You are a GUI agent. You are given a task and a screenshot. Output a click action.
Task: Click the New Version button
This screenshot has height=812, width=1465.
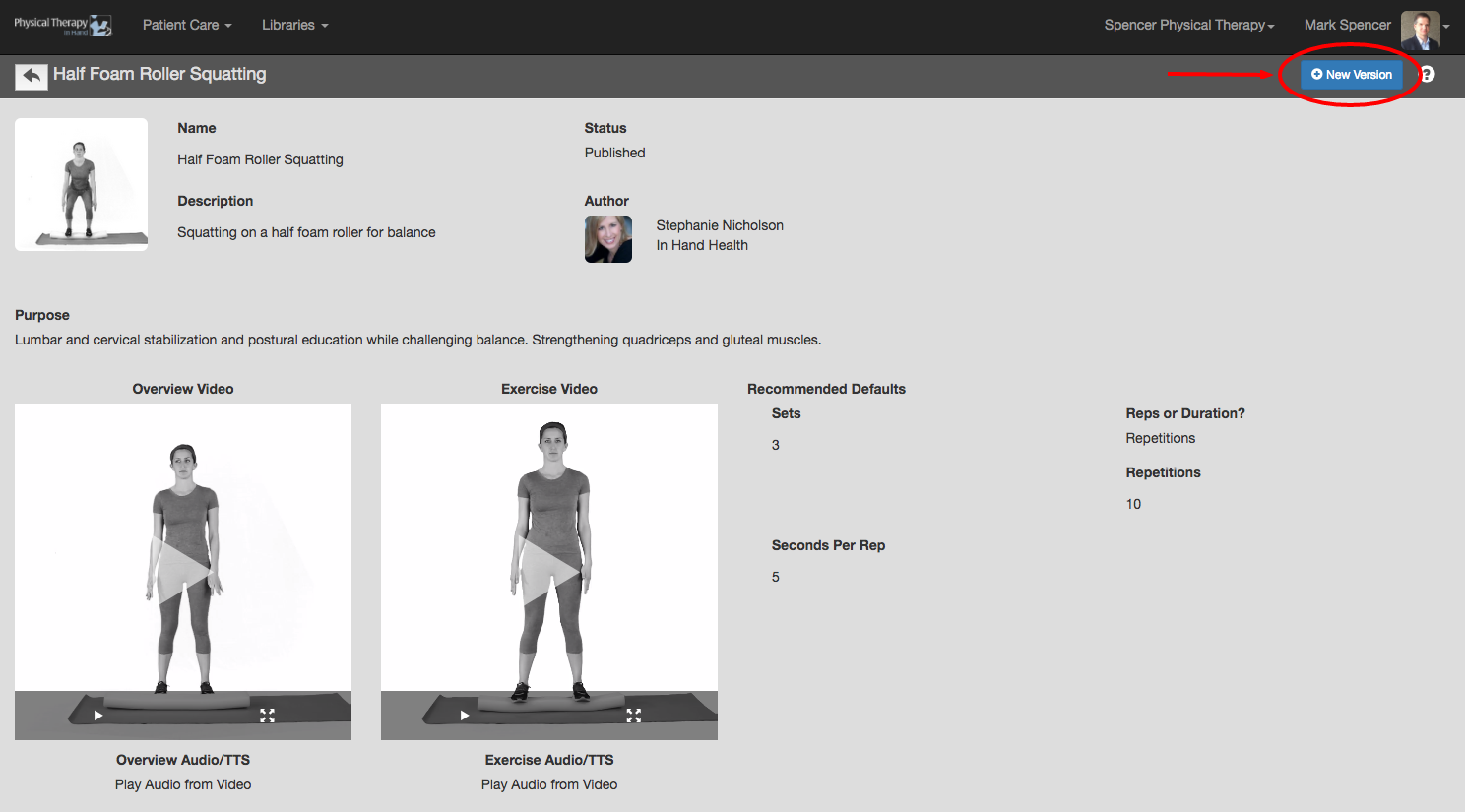pos(1351,75)
